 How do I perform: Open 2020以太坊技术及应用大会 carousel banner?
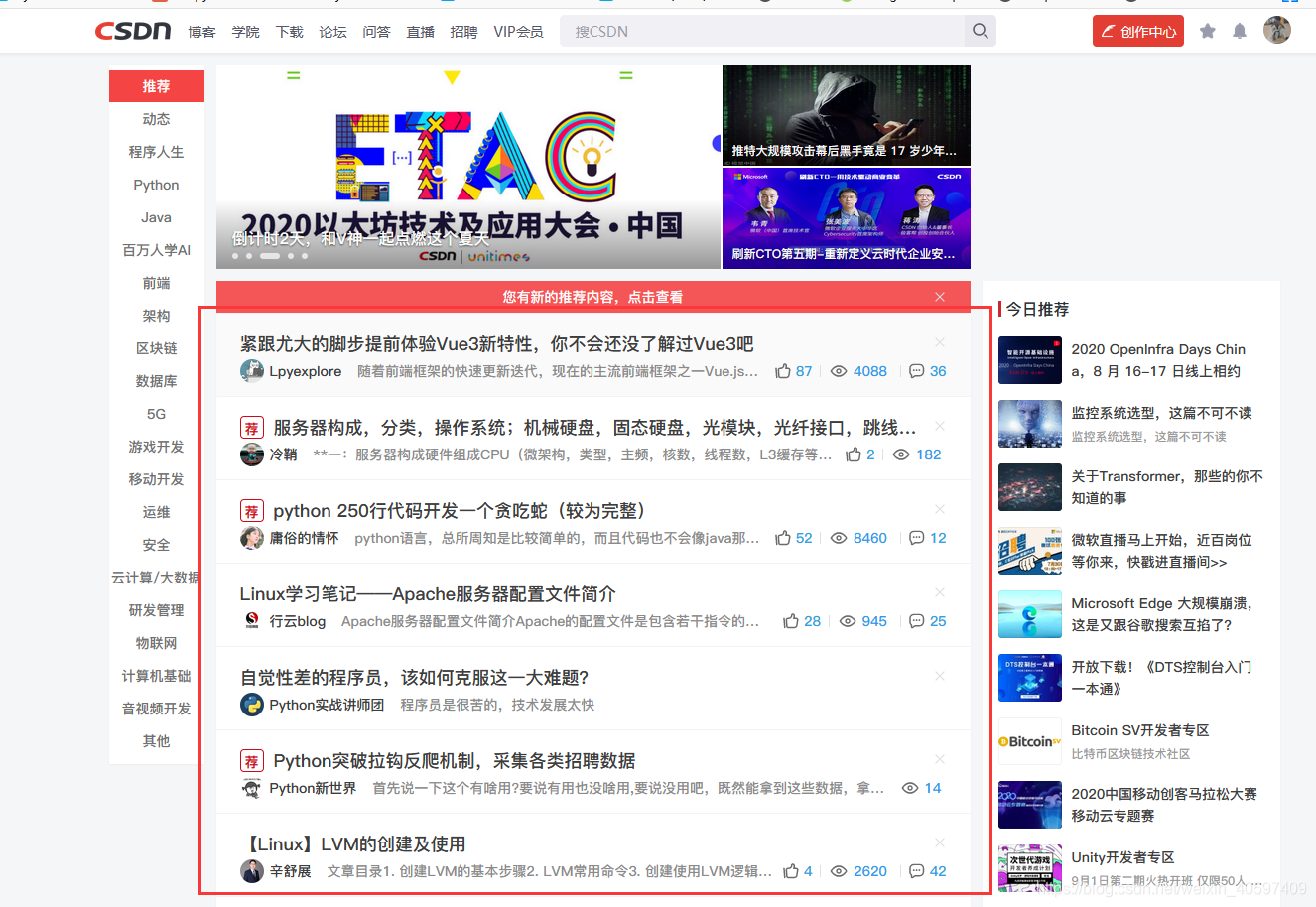[468, 167]
